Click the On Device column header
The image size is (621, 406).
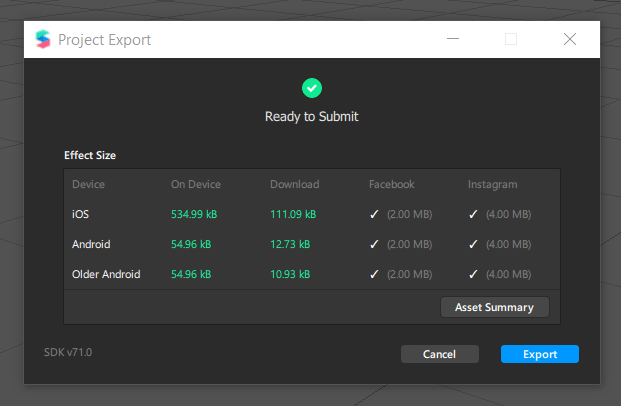coord(196,184)
